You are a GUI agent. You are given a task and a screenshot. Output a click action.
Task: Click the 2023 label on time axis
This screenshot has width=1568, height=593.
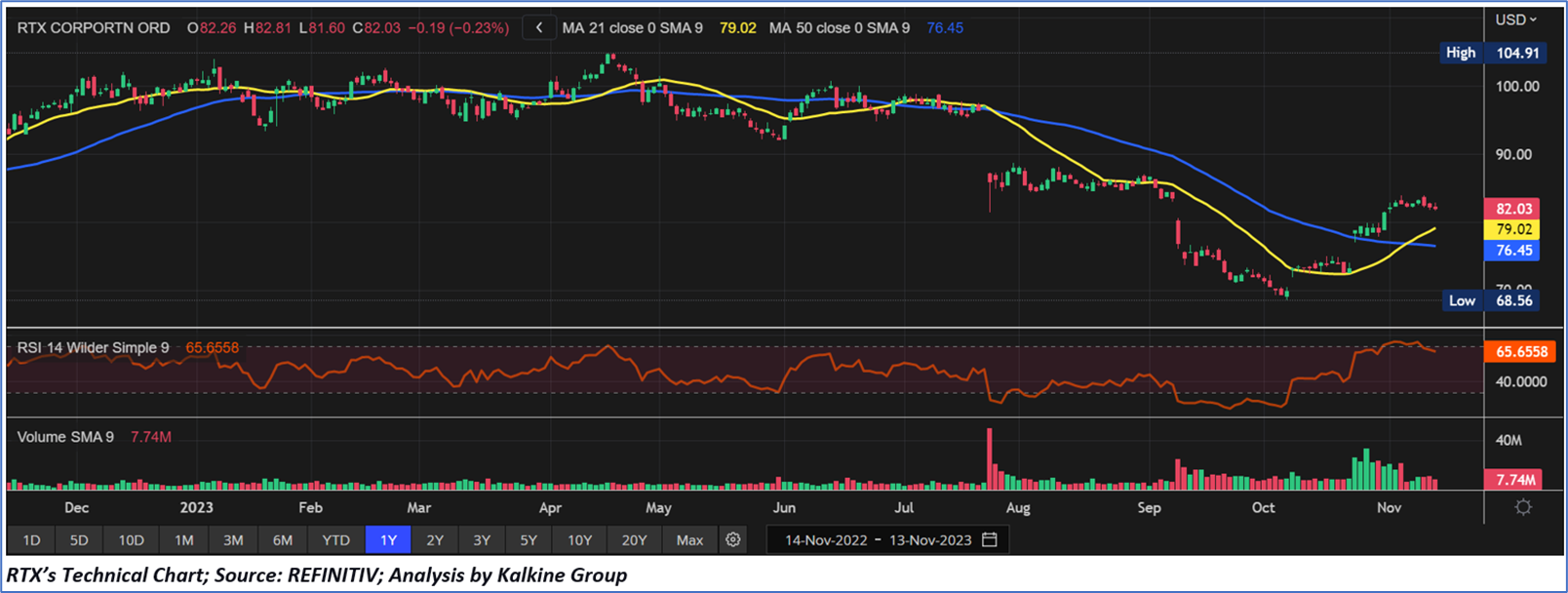(x=196, y=507)
